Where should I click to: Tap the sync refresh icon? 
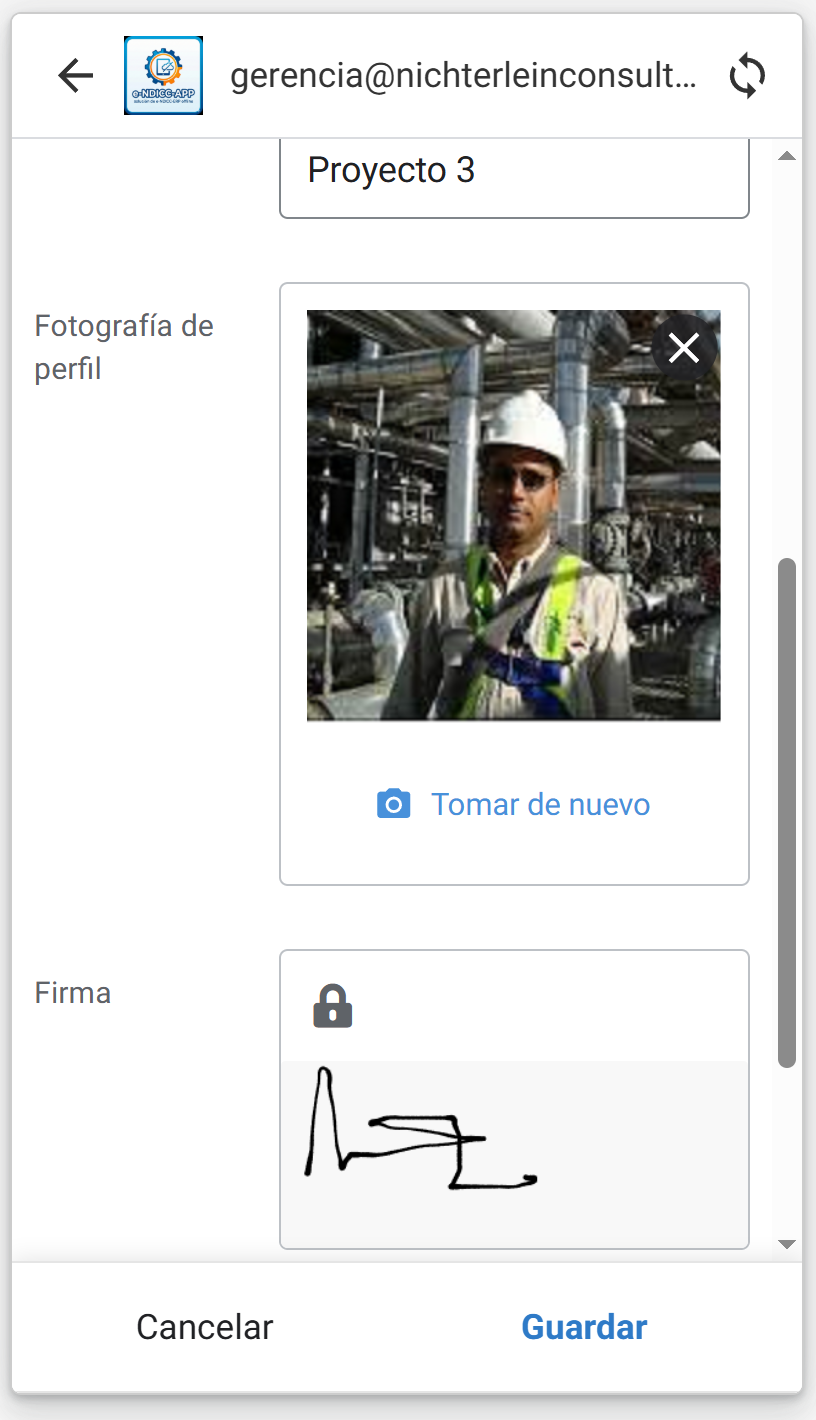(x=747, y=76)
